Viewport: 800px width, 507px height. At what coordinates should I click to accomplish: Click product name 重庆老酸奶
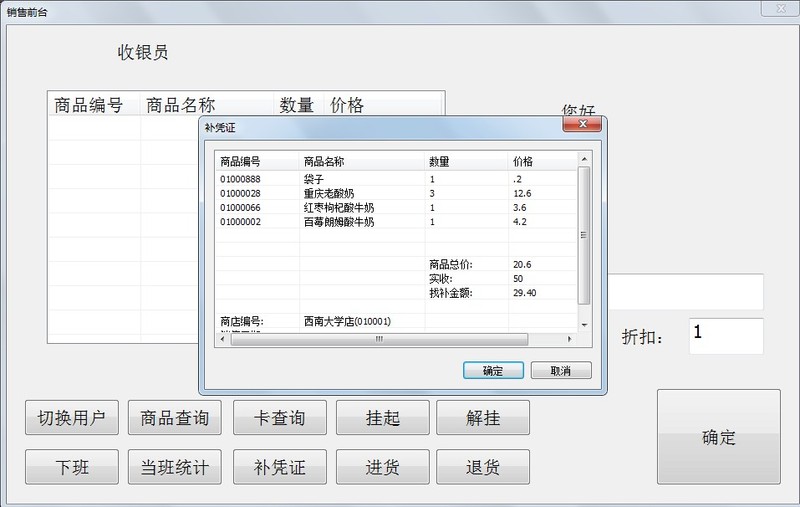[329, 193]
